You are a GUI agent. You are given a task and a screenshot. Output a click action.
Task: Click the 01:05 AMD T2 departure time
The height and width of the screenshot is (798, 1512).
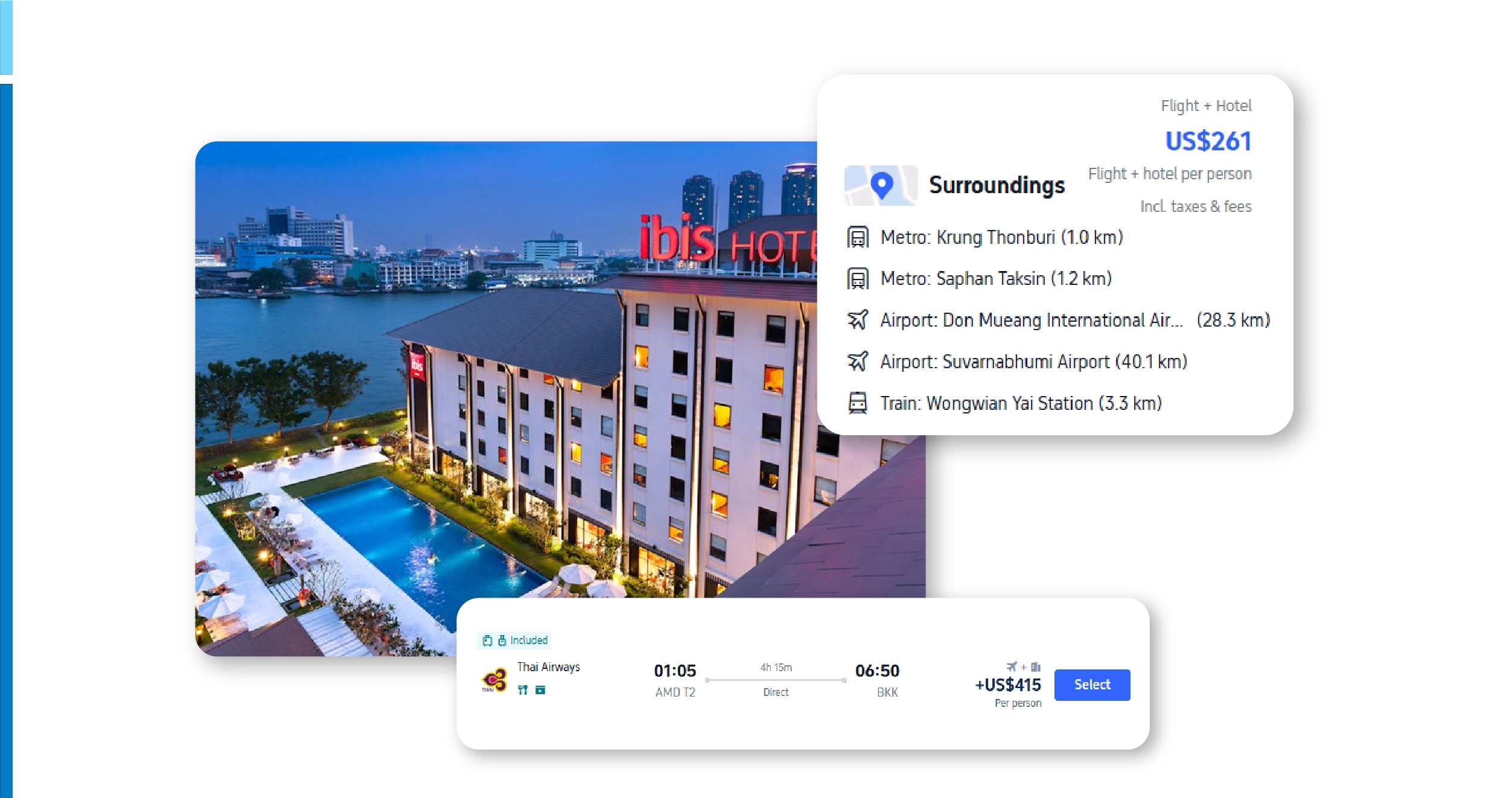tap(675, 681)
